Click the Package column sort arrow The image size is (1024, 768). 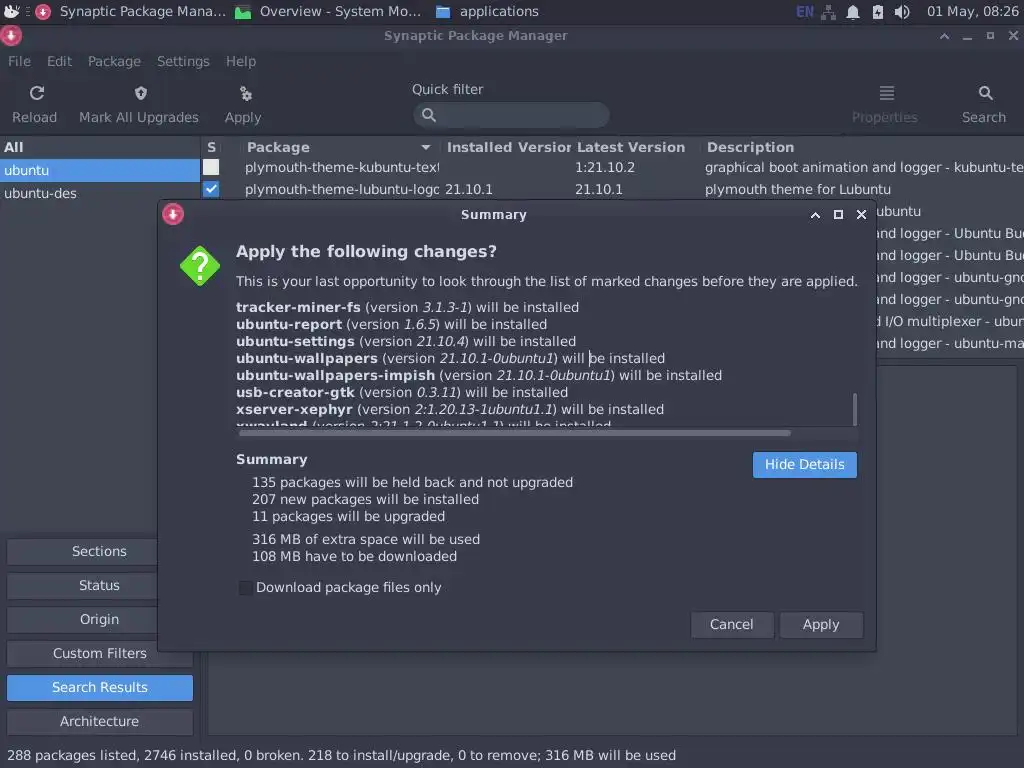pos(426,148)
